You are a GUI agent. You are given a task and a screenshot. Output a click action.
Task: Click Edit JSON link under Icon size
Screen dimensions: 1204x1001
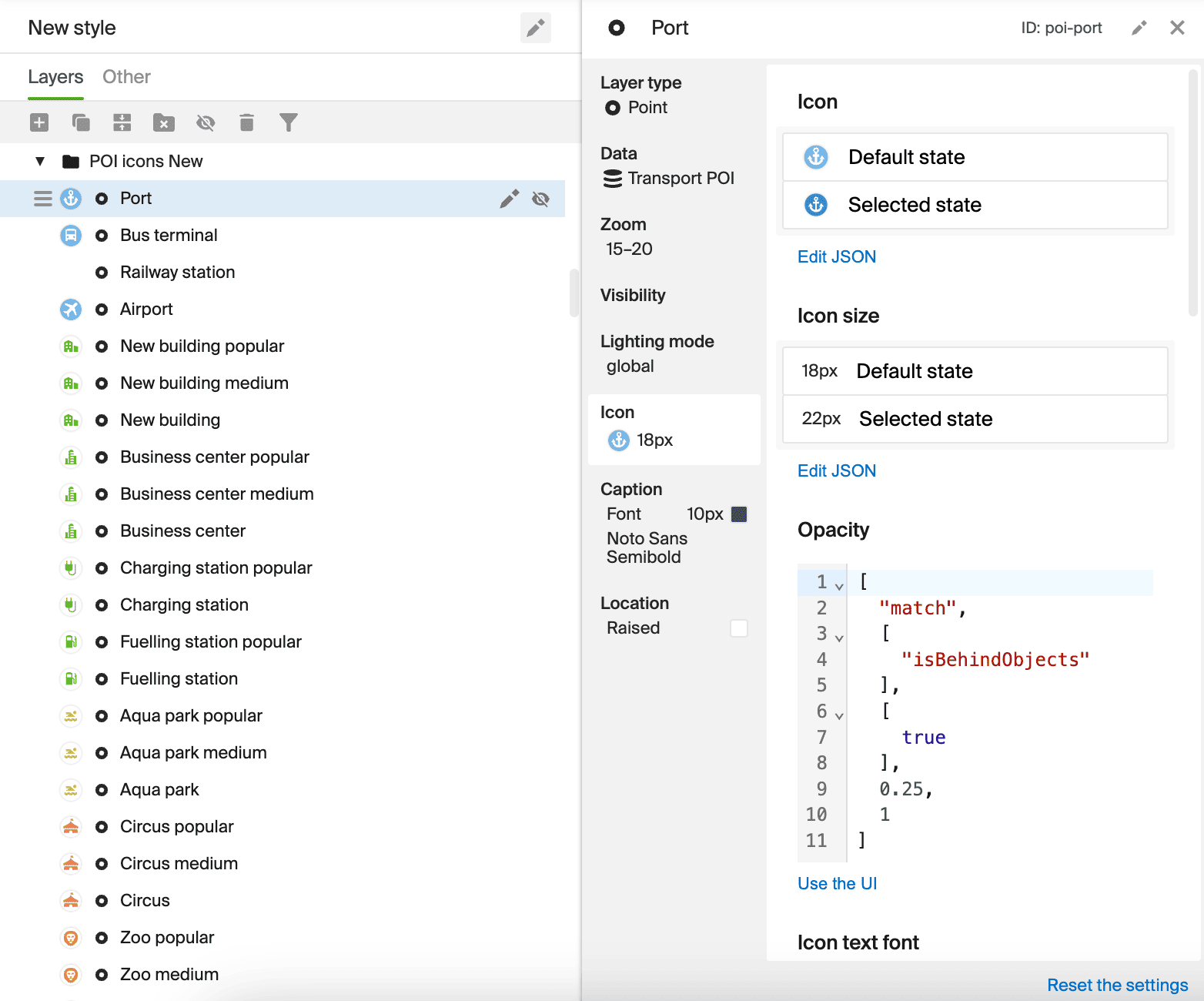[x=836, y=471]
